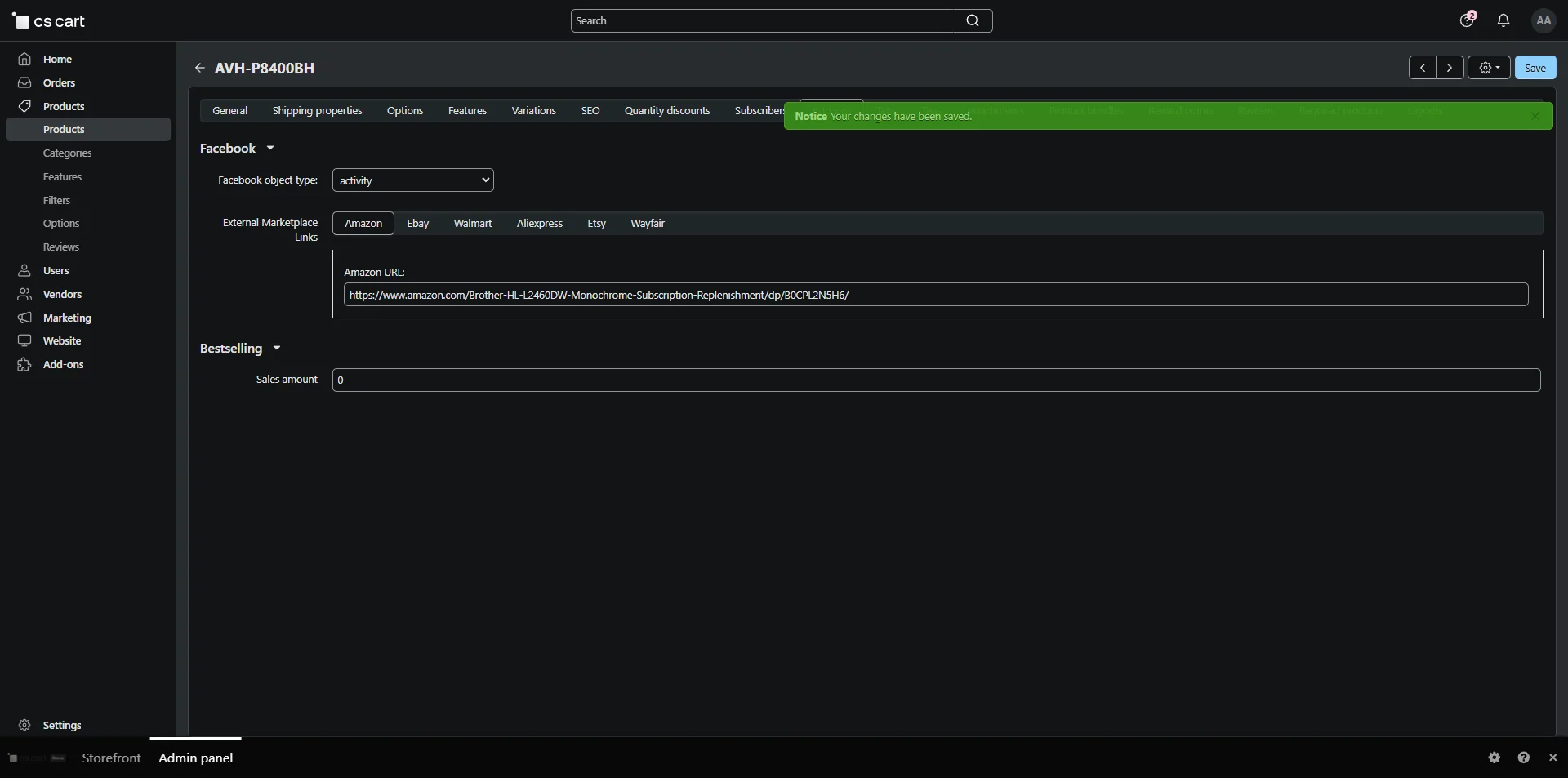
Task: Dismiss the green saved notice
Action: tap(1535, 117)
